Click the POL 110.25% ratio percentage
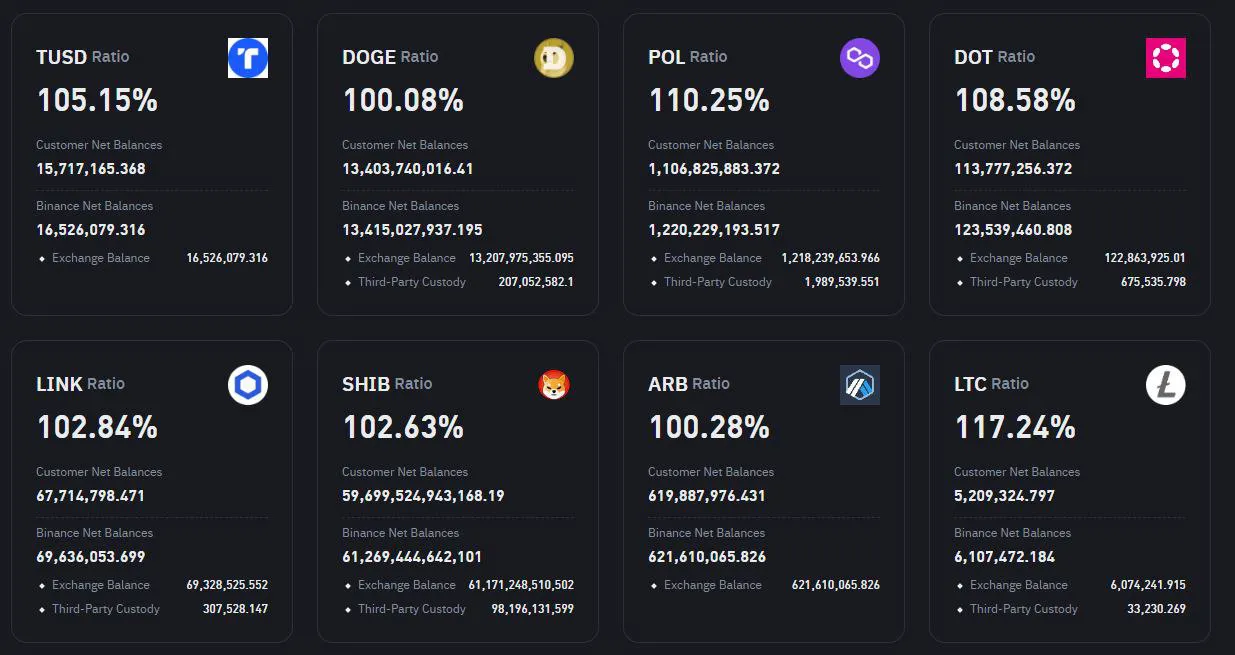 (709, 100)
